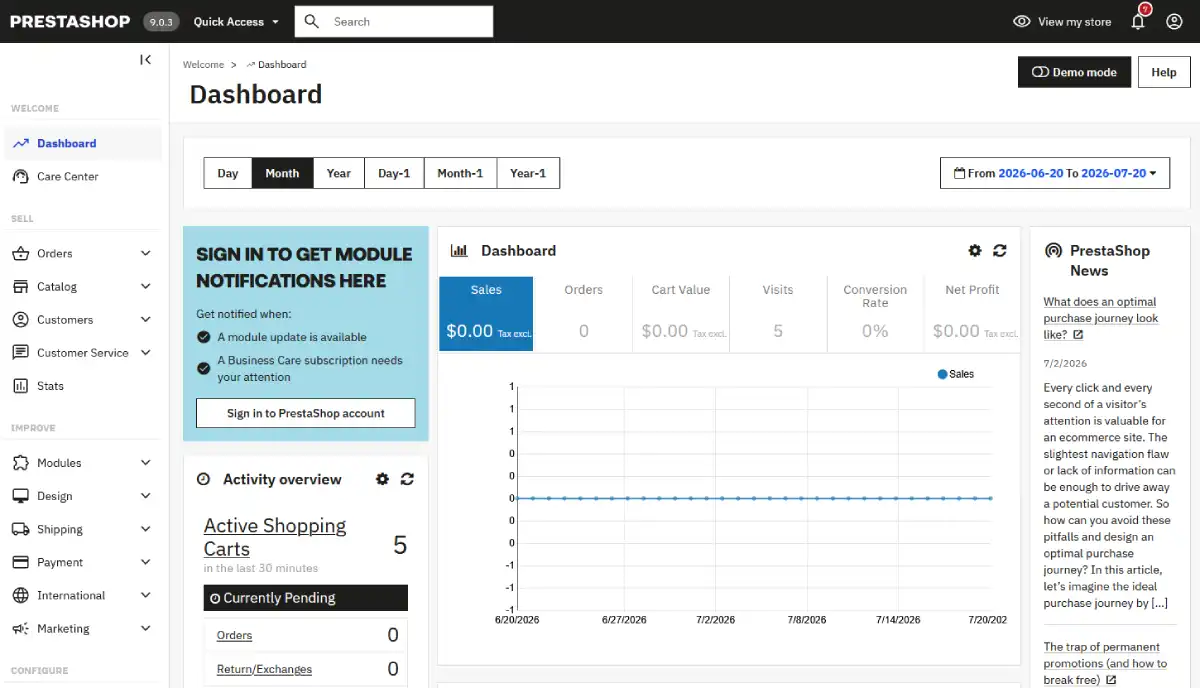
Task: Click the Orders basket icon
Action: (20, 253)
